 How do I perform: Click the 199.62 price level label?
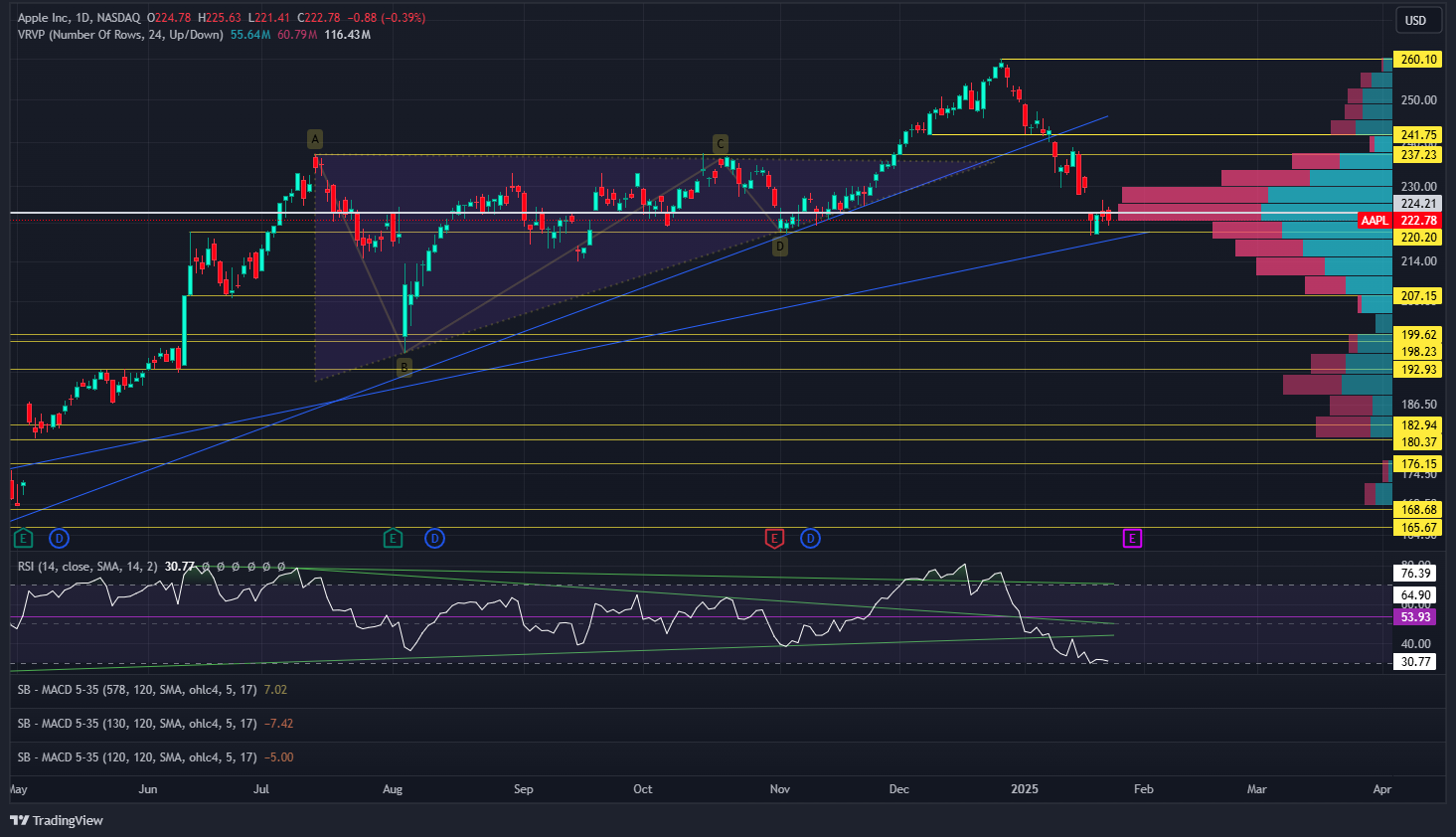[1418, 335]
